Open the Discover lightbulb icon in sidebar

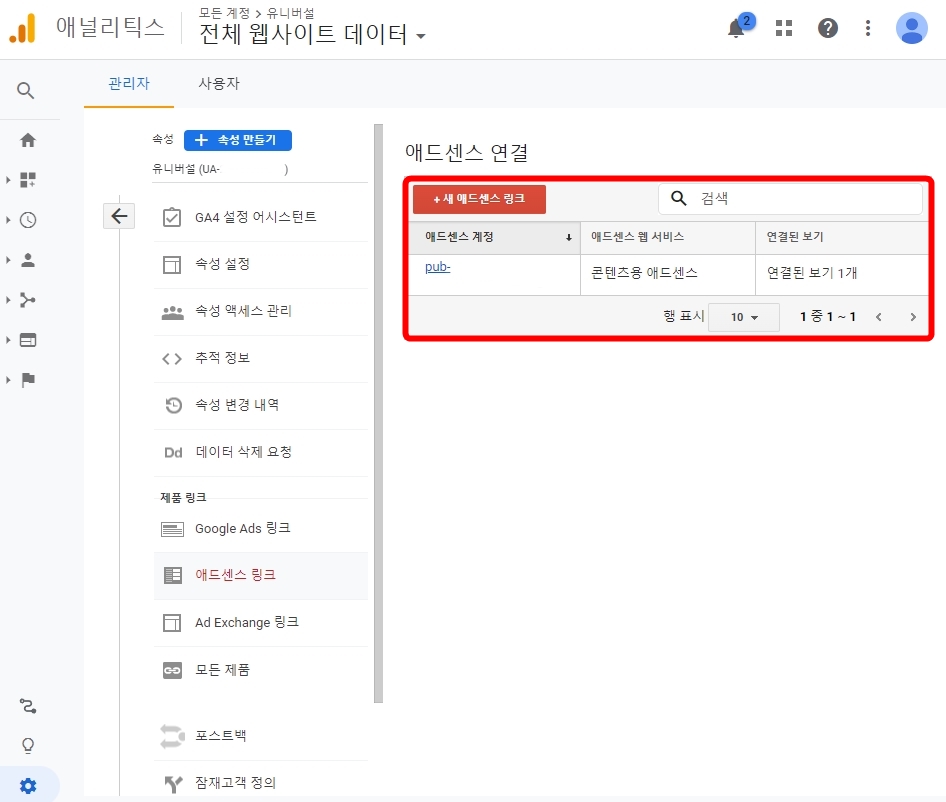pyautogui.click(x=27, y=745)
